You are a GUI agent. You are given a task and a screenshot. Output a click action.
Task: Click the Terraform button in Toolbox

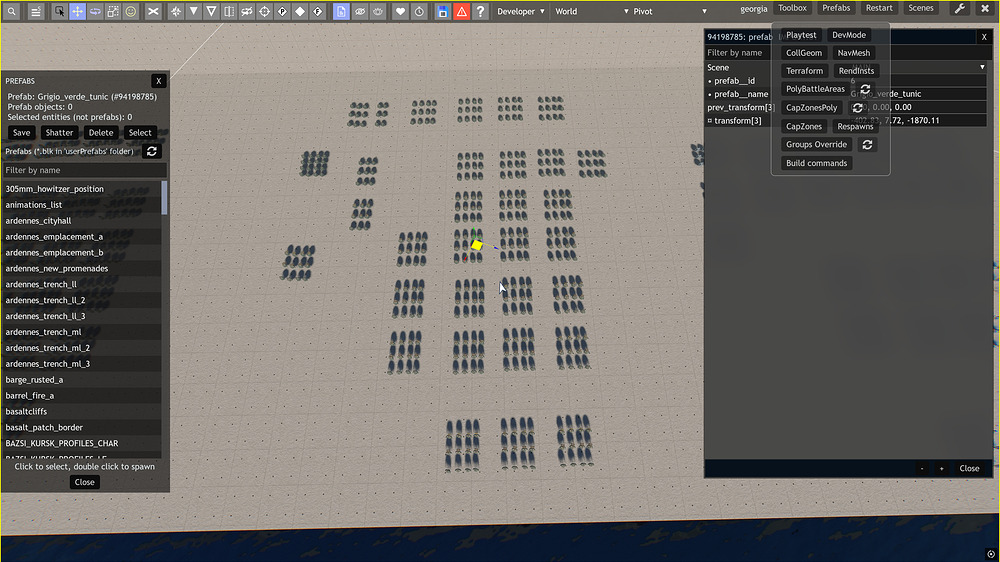point(804,71)
